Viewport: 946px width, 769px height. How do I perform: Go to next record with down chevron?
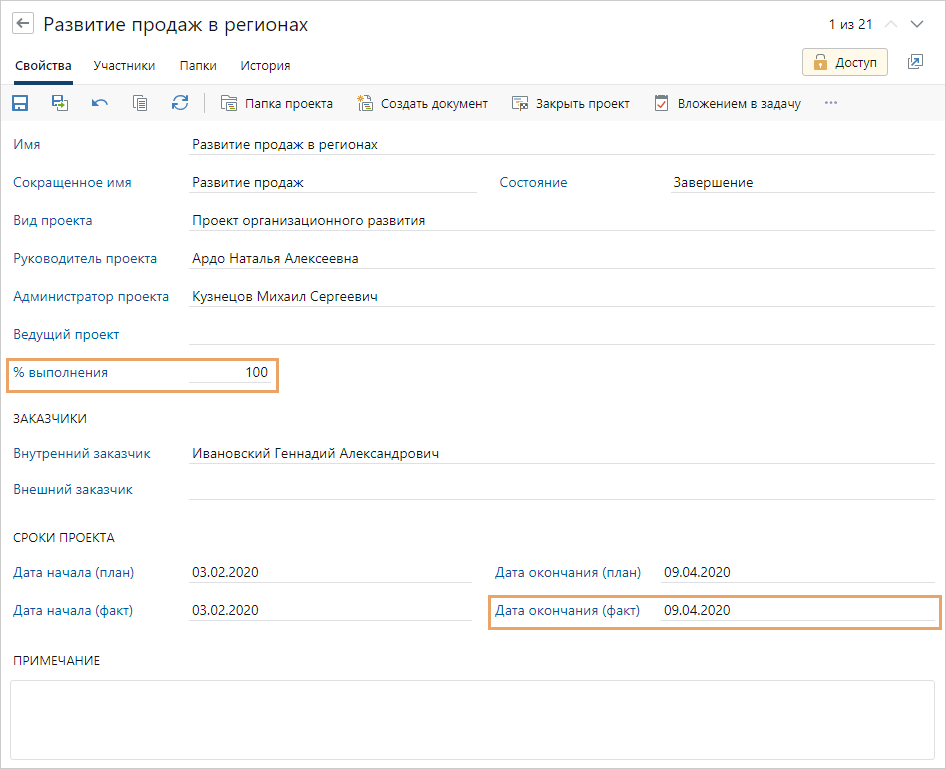[x=917, y=25]
